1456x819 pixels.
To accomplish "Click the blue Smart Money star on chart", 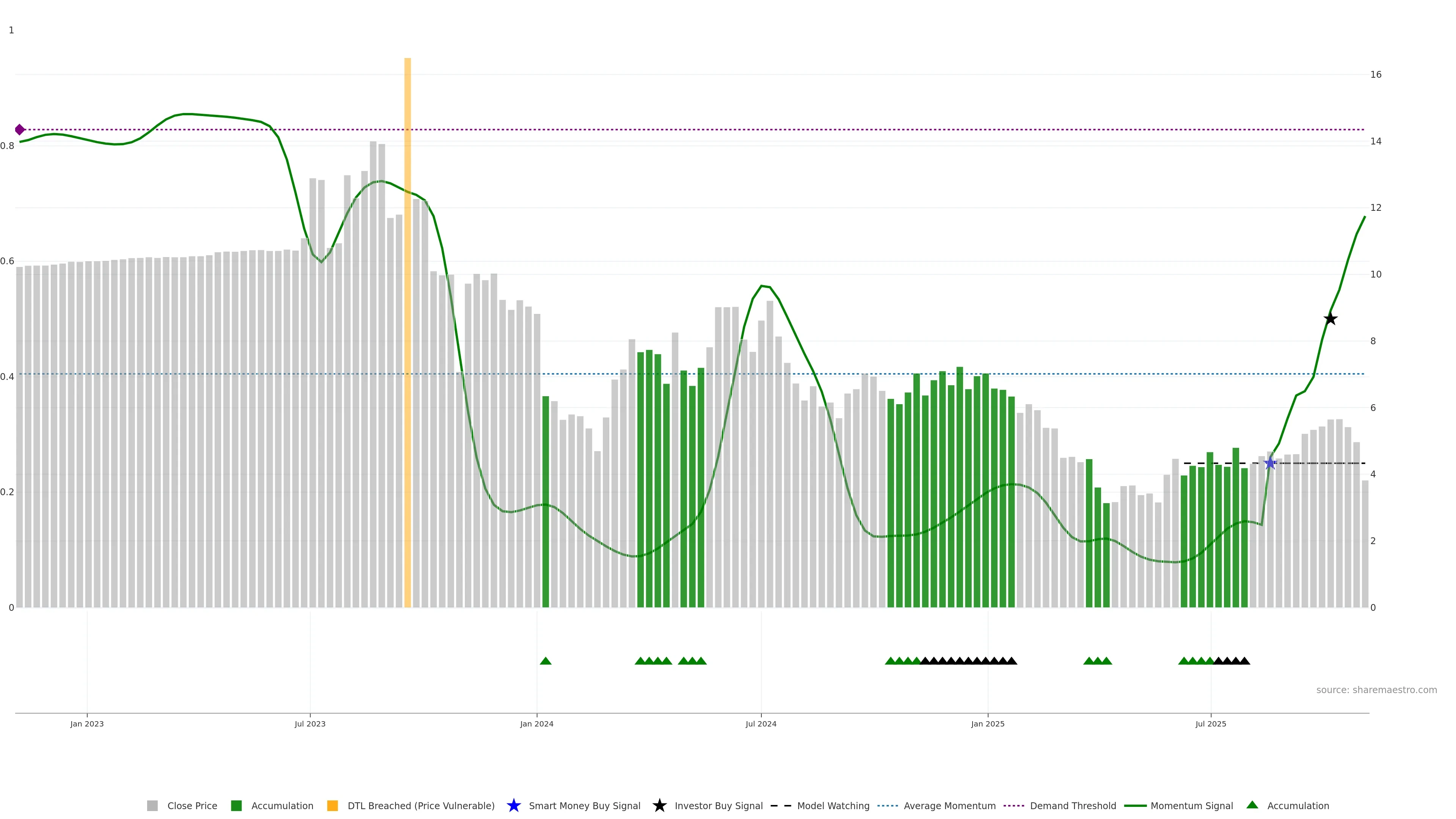I will [1270, 463].
